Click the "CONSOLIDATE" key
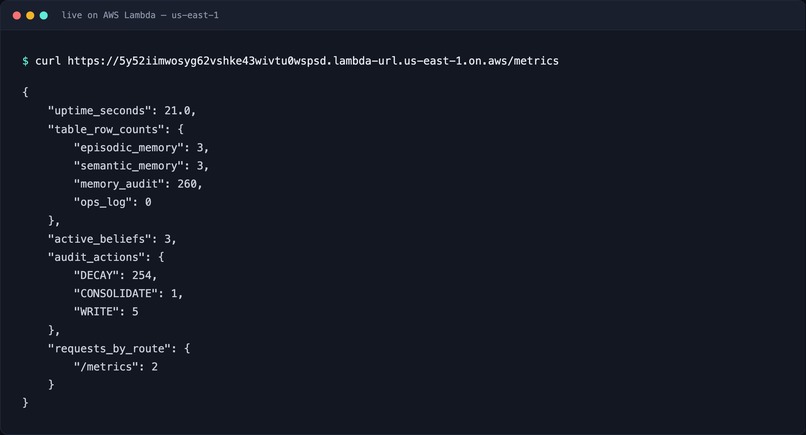 [116, 293]
